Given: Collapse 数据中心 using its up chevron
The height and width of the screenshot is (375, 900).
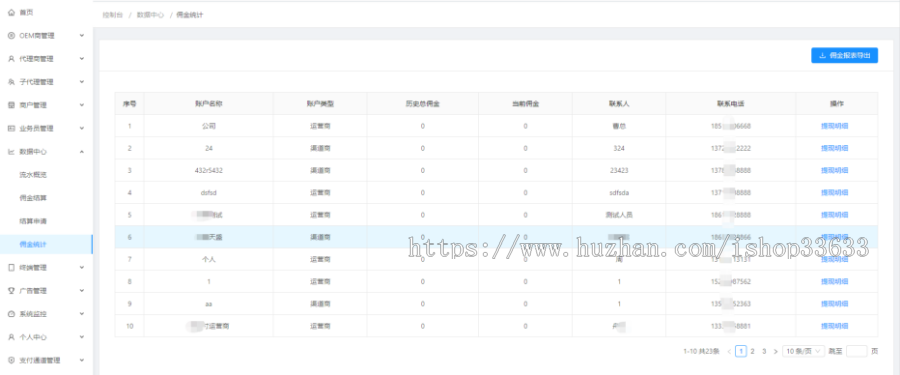Looking at the screenshot, I should tap(82, 152).
